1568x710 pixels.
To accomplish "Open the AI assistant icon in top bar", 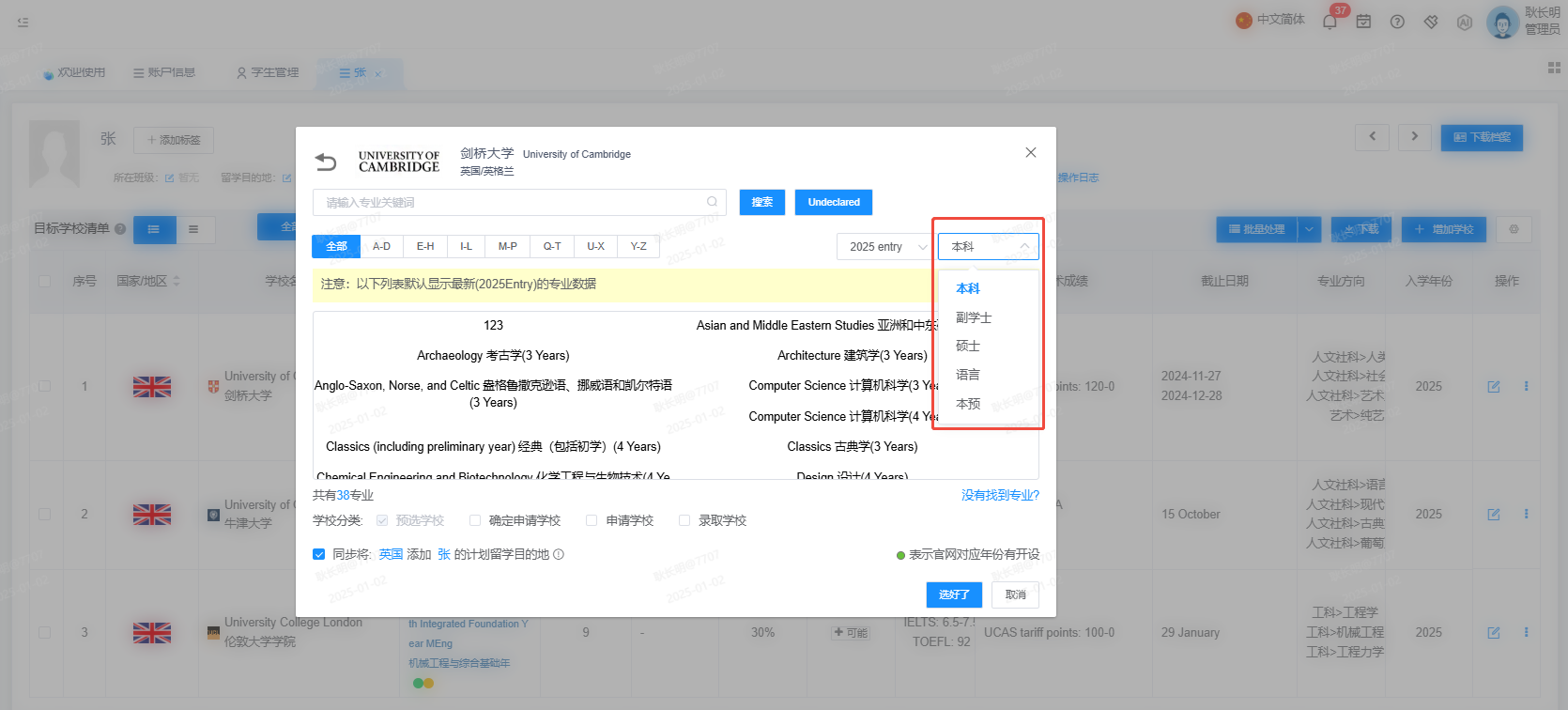I will click(1465, 22).
